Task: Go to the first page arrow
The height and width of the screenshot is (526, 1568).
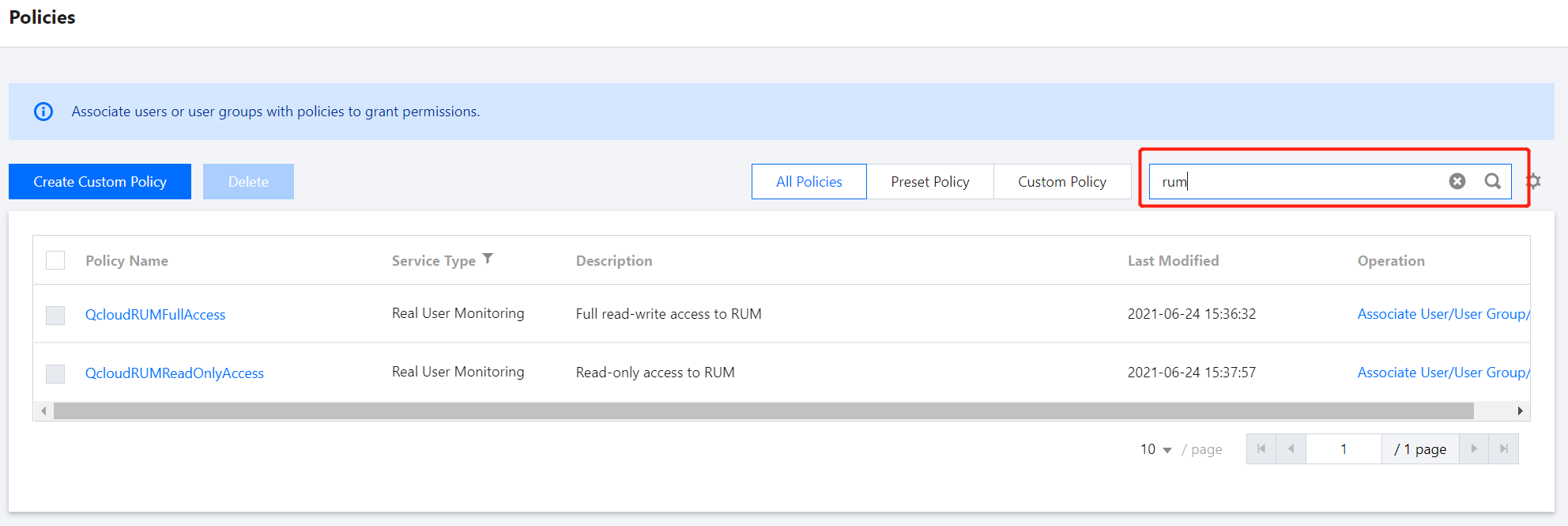Action: pos(1261,448)
